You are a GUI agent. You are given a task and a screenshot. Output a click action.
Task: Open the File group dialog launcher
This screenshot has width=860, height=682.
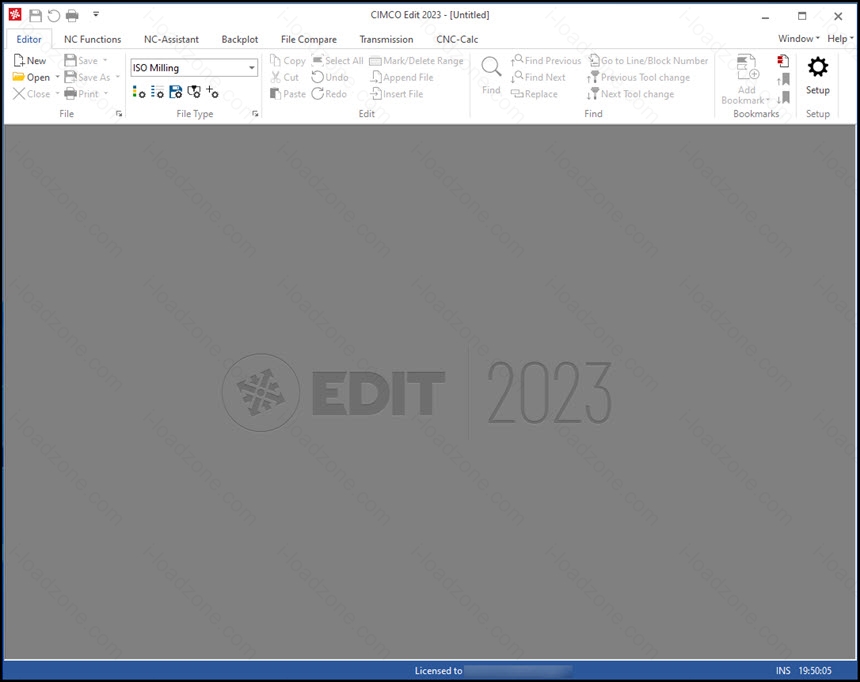point(118,114)
